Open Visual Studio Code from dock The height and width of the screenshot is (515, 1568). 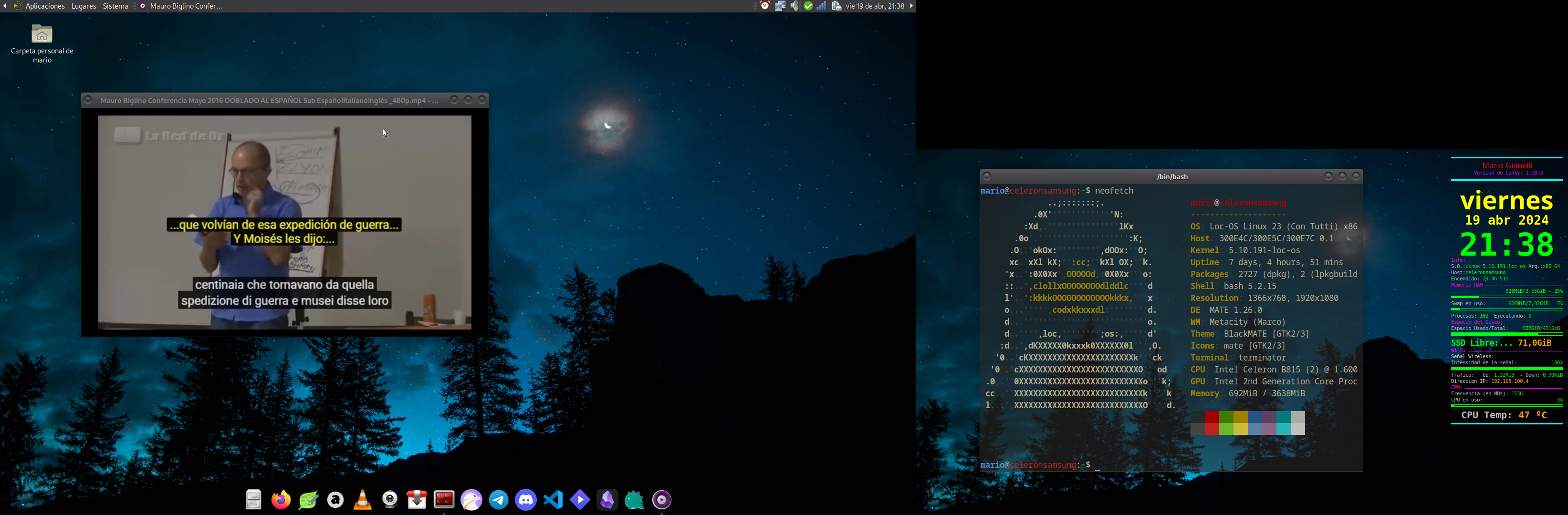pyautogui.click(x=553, y=500)
